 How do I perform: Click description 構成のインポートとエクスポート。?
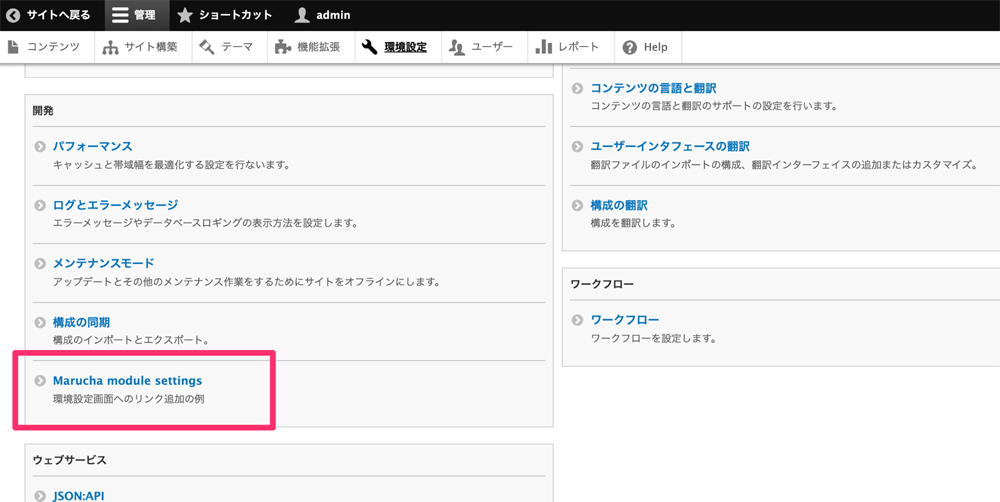pos(131,340)
